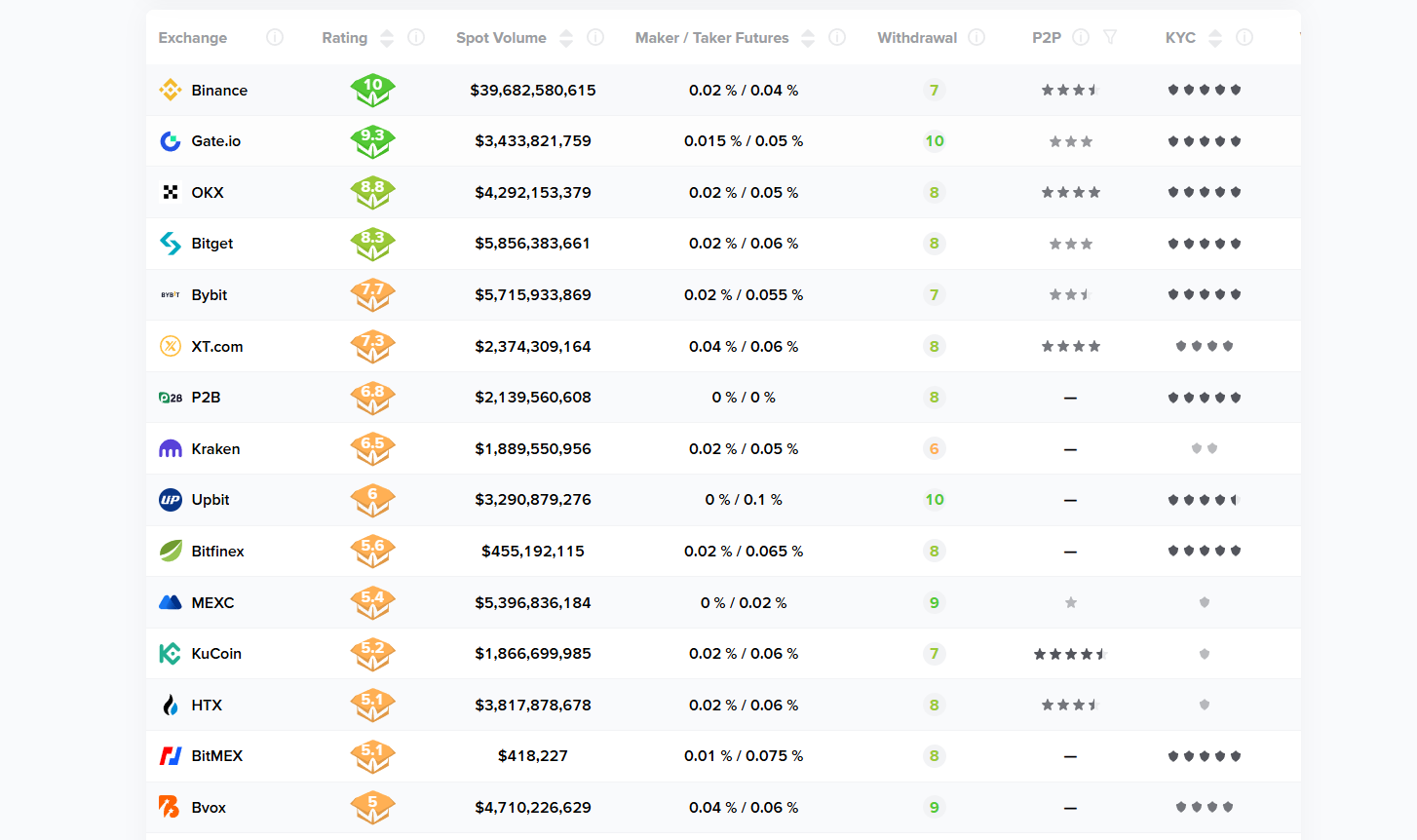Viewport: 1417px width, 840px height.
Task: Open the KuCoin exchange link
Action: pos(216,654)
